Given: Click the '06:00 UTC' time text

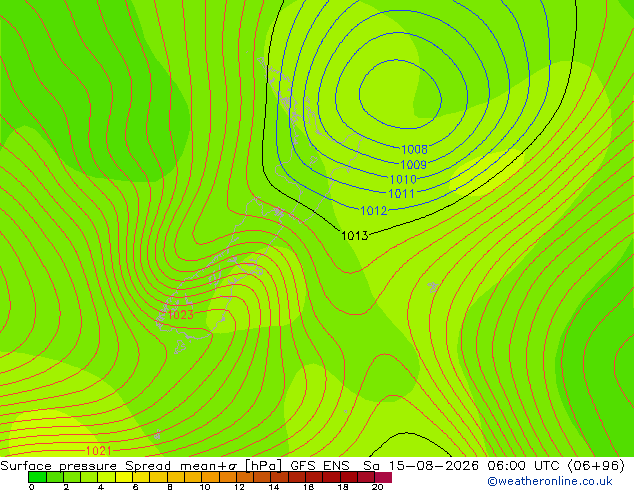Looking at the screenshot, I should [525, 466].
